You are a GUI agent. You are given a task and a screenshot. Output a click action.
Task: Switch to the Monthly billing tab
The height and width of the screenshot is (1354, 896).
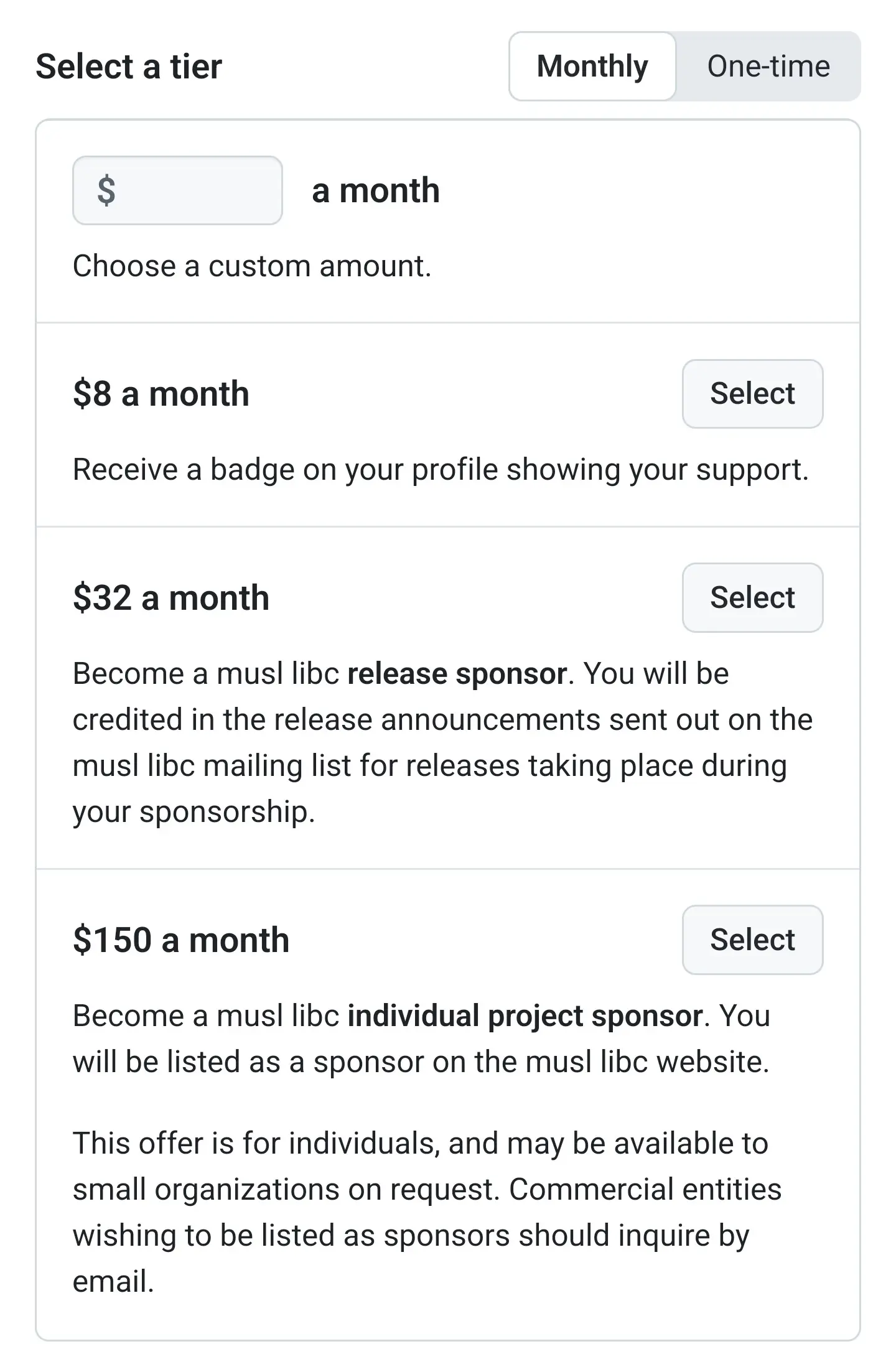[x=592, y=67]
